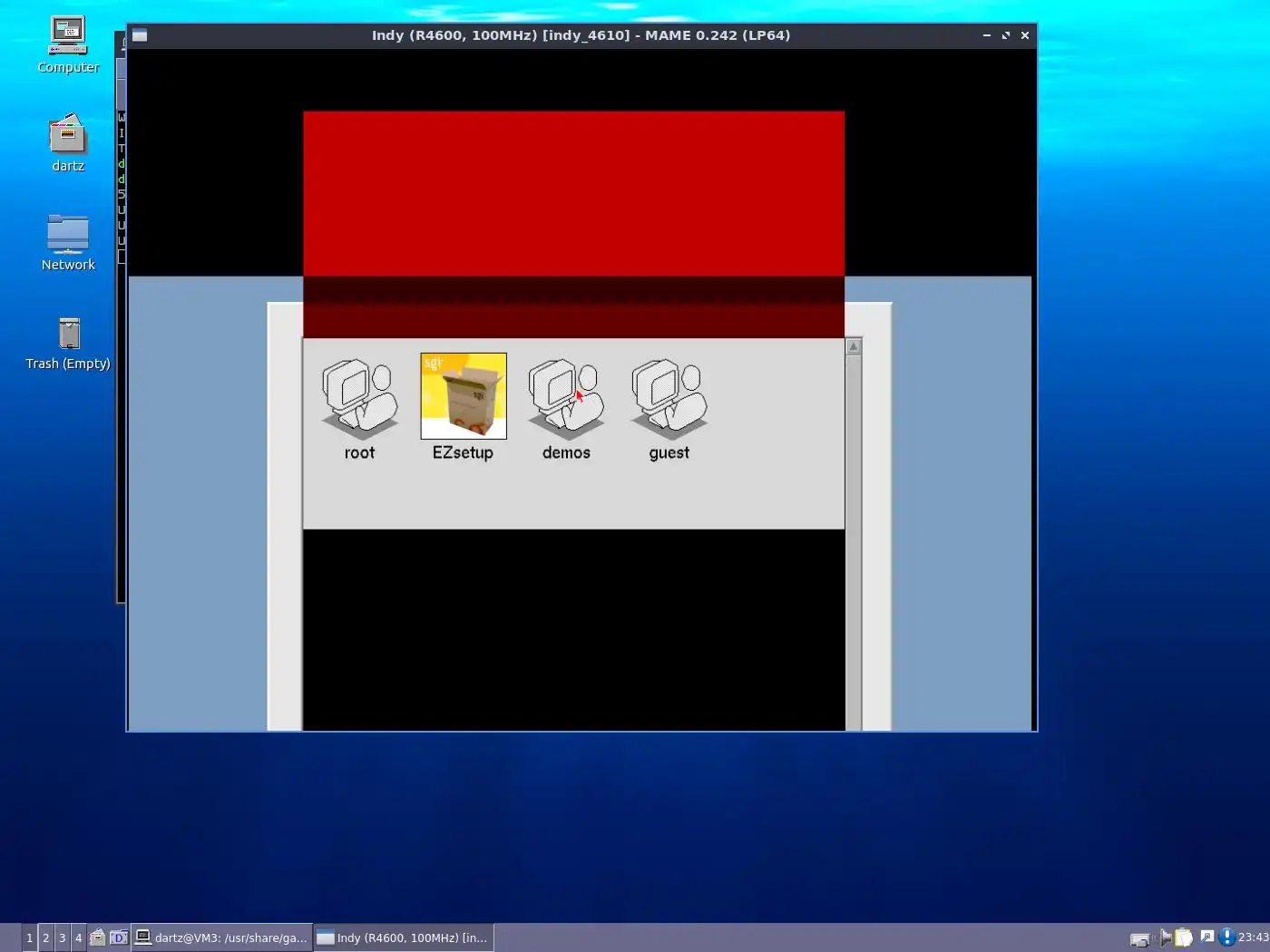This screenshot has height=952, width=1270.
Task: Open the MAME window menu icon
Action: (140, 35)
